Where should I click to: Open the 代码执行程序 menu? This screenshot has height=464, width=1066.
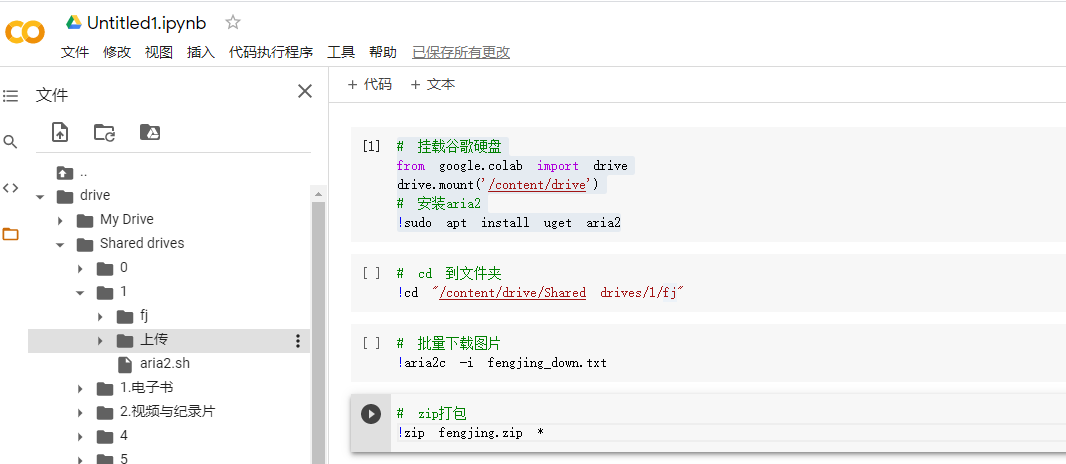[x=271, y=52]
